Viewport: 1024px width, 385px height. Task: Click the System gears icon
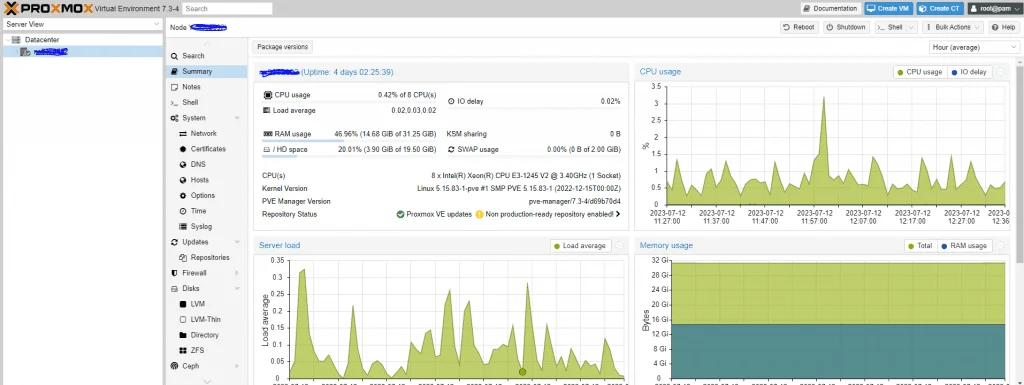[x=174, y=118]
